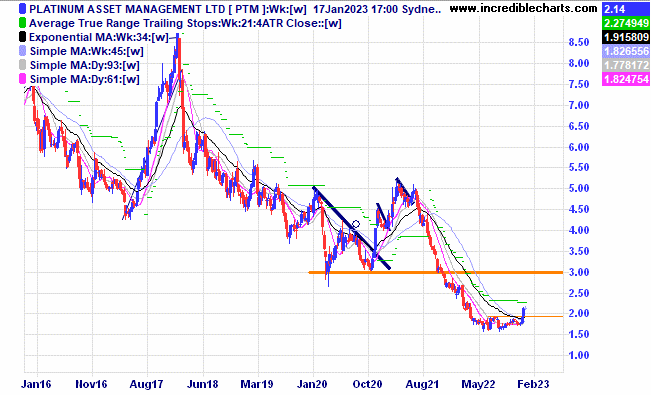Click the 3.50 price axis label

(x=579, y=251)
